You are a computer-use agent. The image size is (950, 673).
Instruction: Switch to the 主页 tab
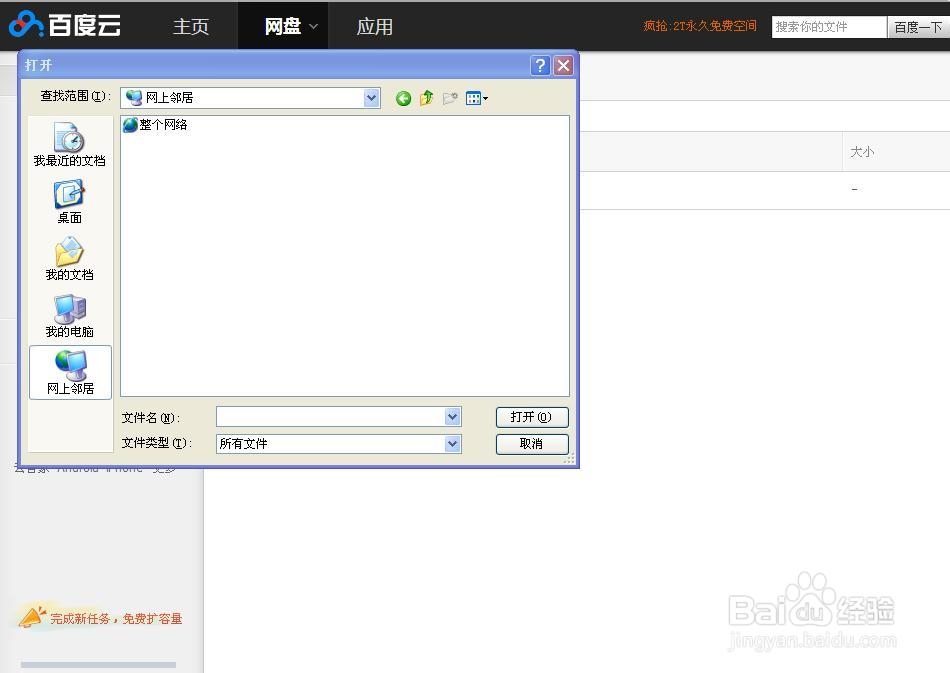tap(191, 27)
